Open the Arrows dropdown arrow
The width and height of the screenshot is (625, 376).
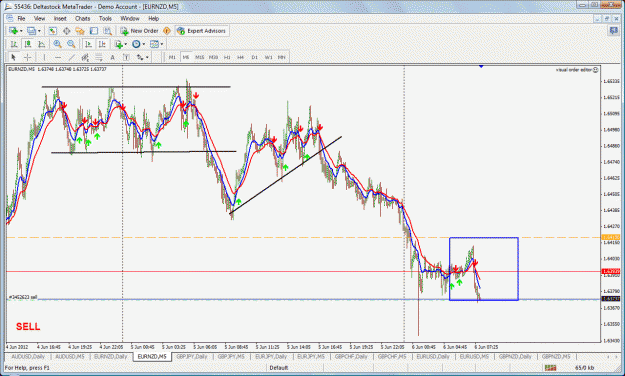(147, 57)
